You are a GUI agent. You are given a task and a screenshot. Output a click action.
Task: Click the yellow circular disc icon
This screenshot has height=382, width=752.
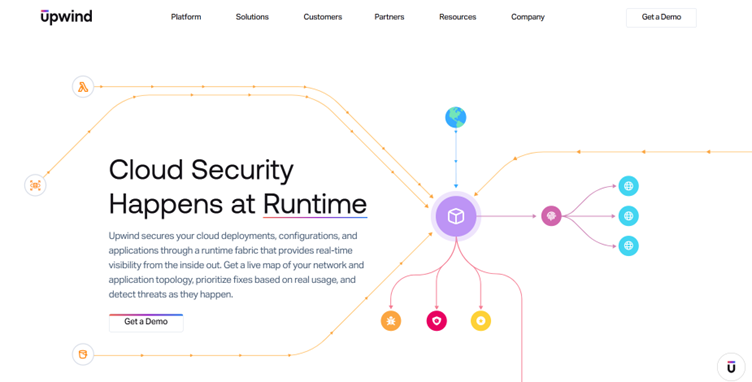(x=481, y=321)
